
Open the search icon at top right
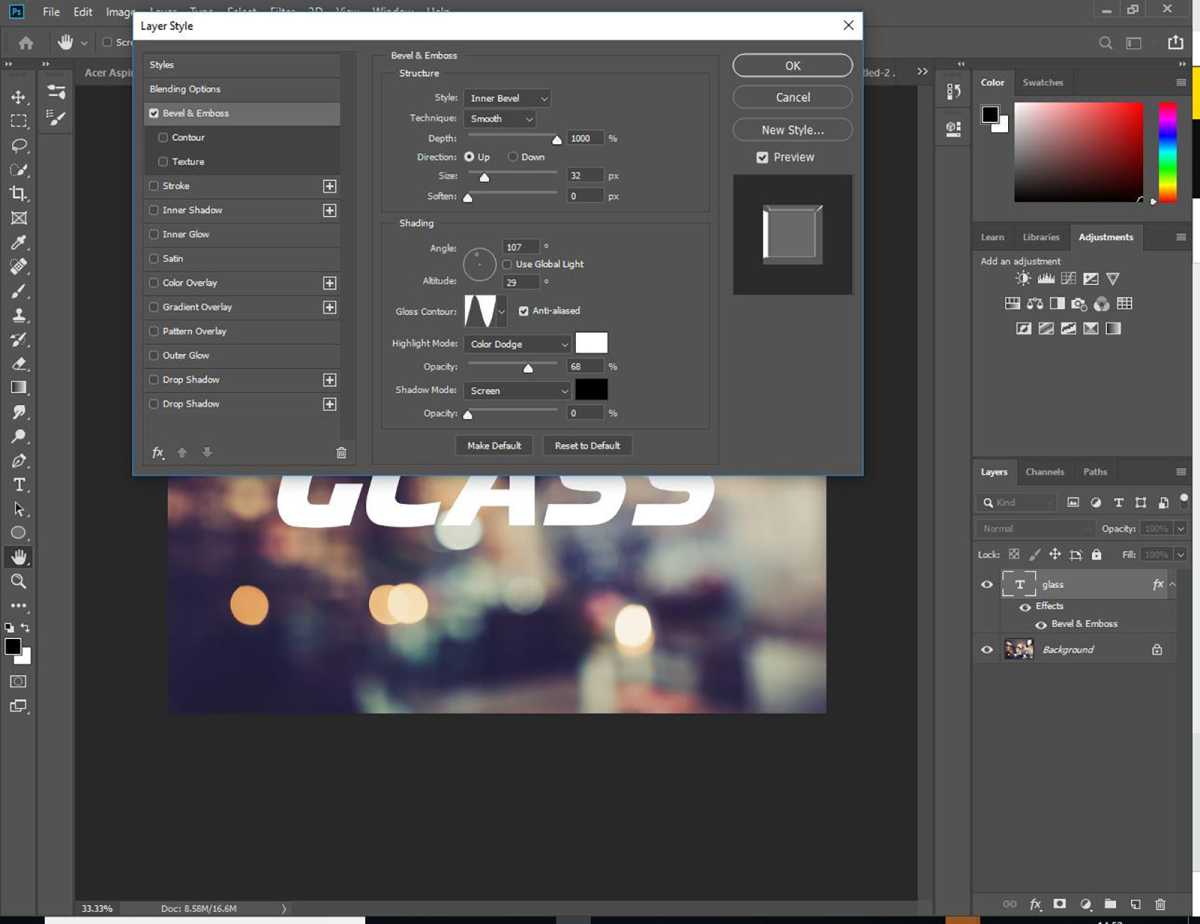coord(1105,43)
